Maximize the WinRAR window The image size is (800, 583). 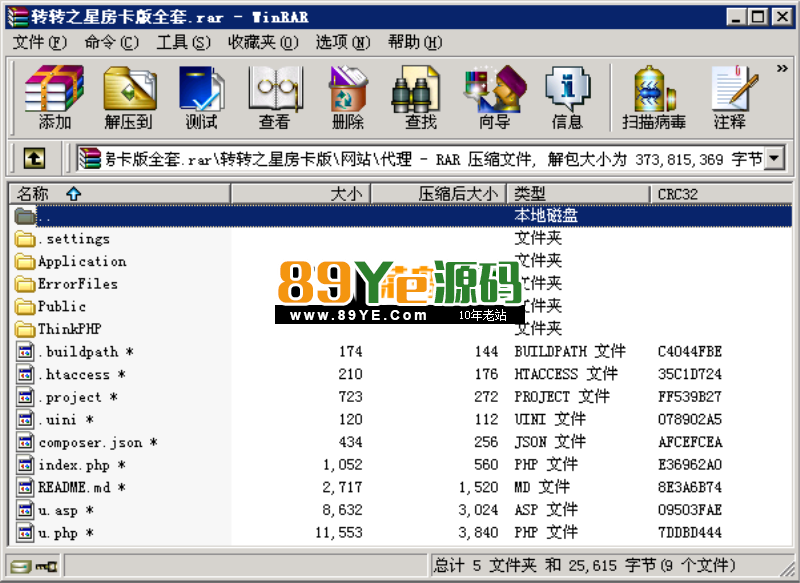(x=759, y=17)
